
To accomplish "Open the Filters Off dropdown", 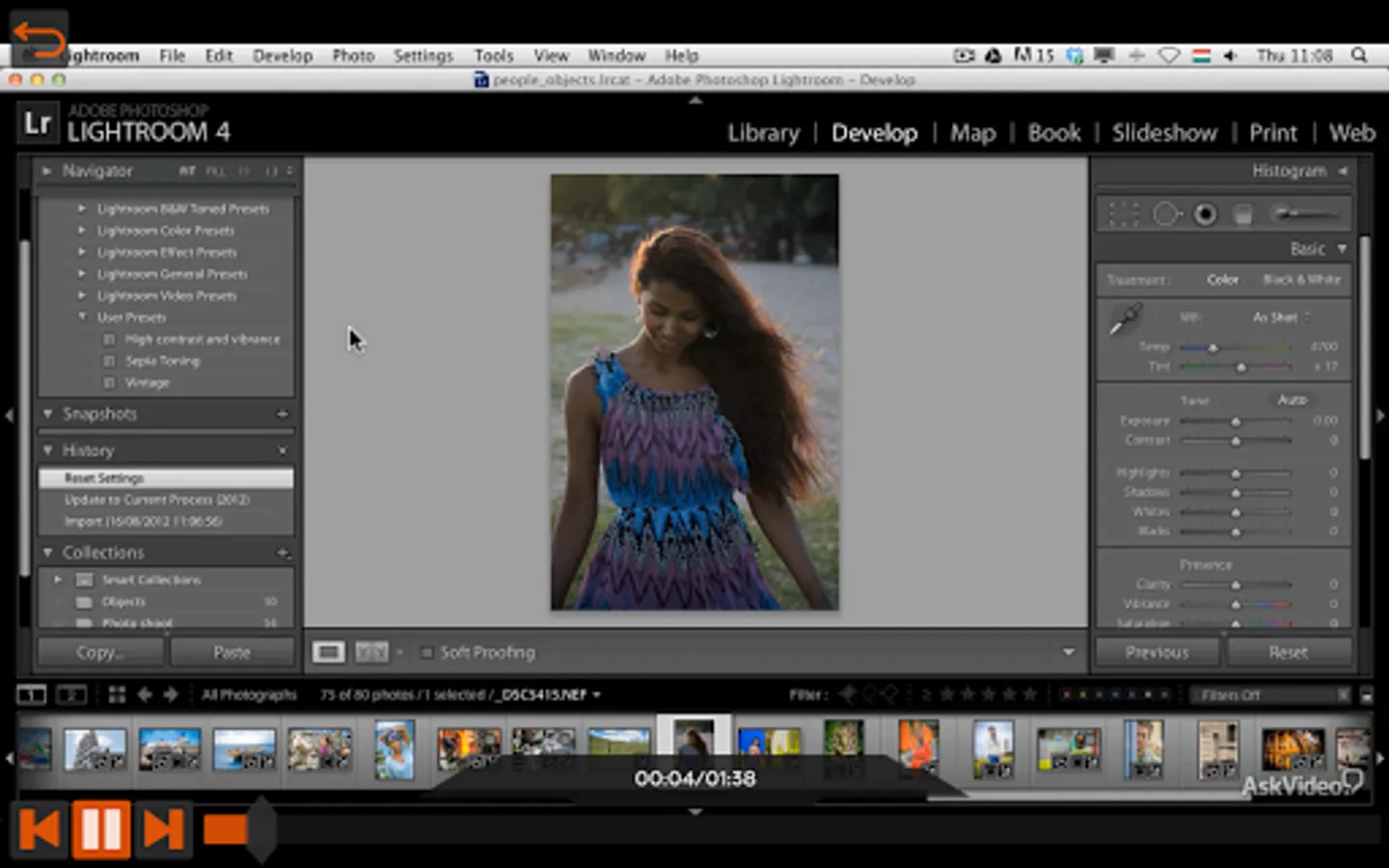I will [x=1264, y=694].
